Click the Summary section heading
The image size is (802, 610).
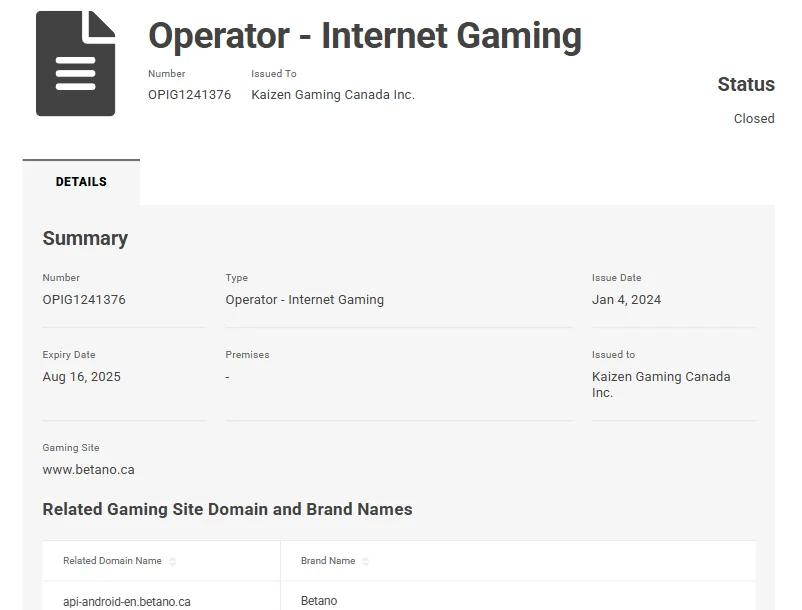pos(85,238)
